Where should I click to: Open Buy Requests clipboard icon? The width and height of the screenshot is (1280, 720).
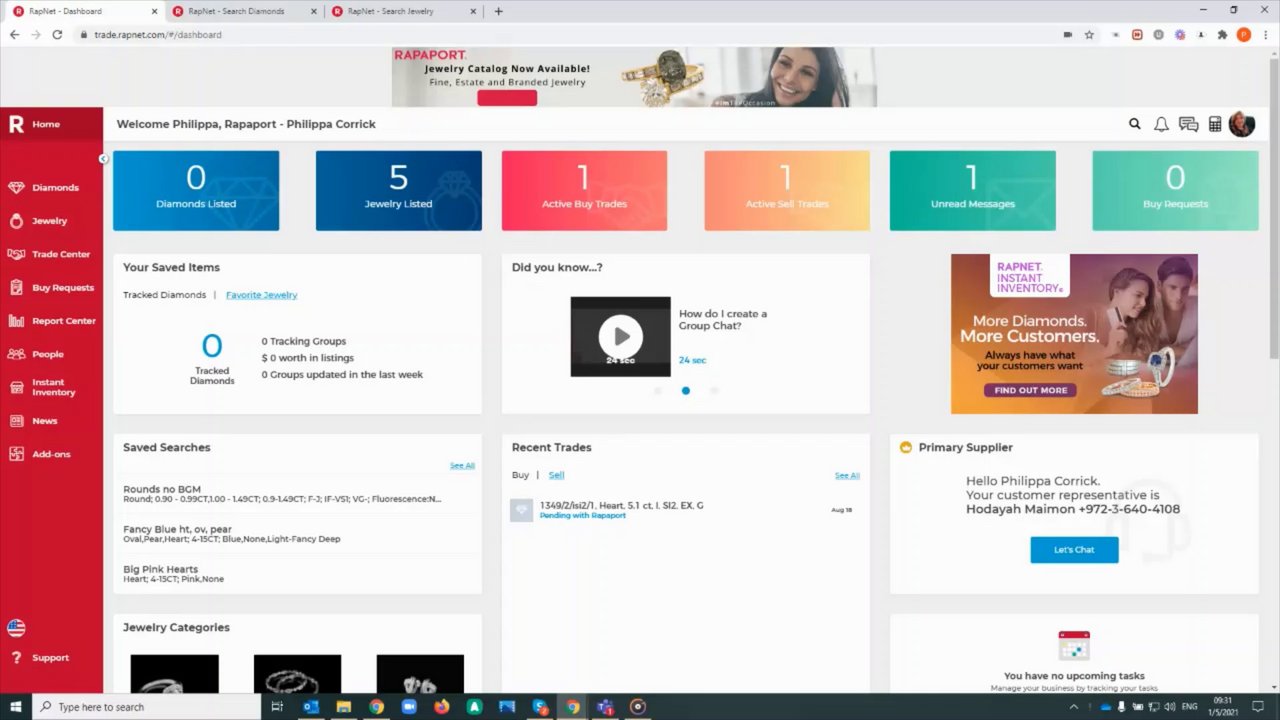(x=16, y=288)
